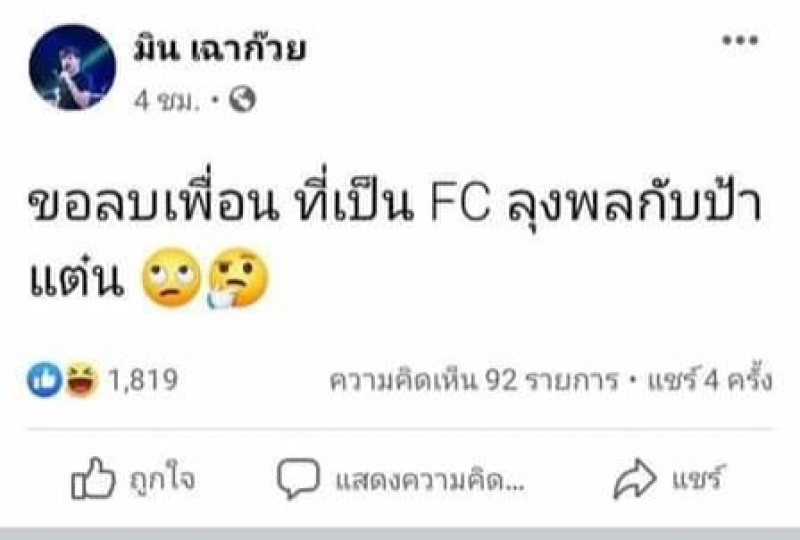Open the 4 ชม. post timestamp
Image resolution: width=800 pixels, height=540 pixels.
pyautogui.click(x=167, y=101)
